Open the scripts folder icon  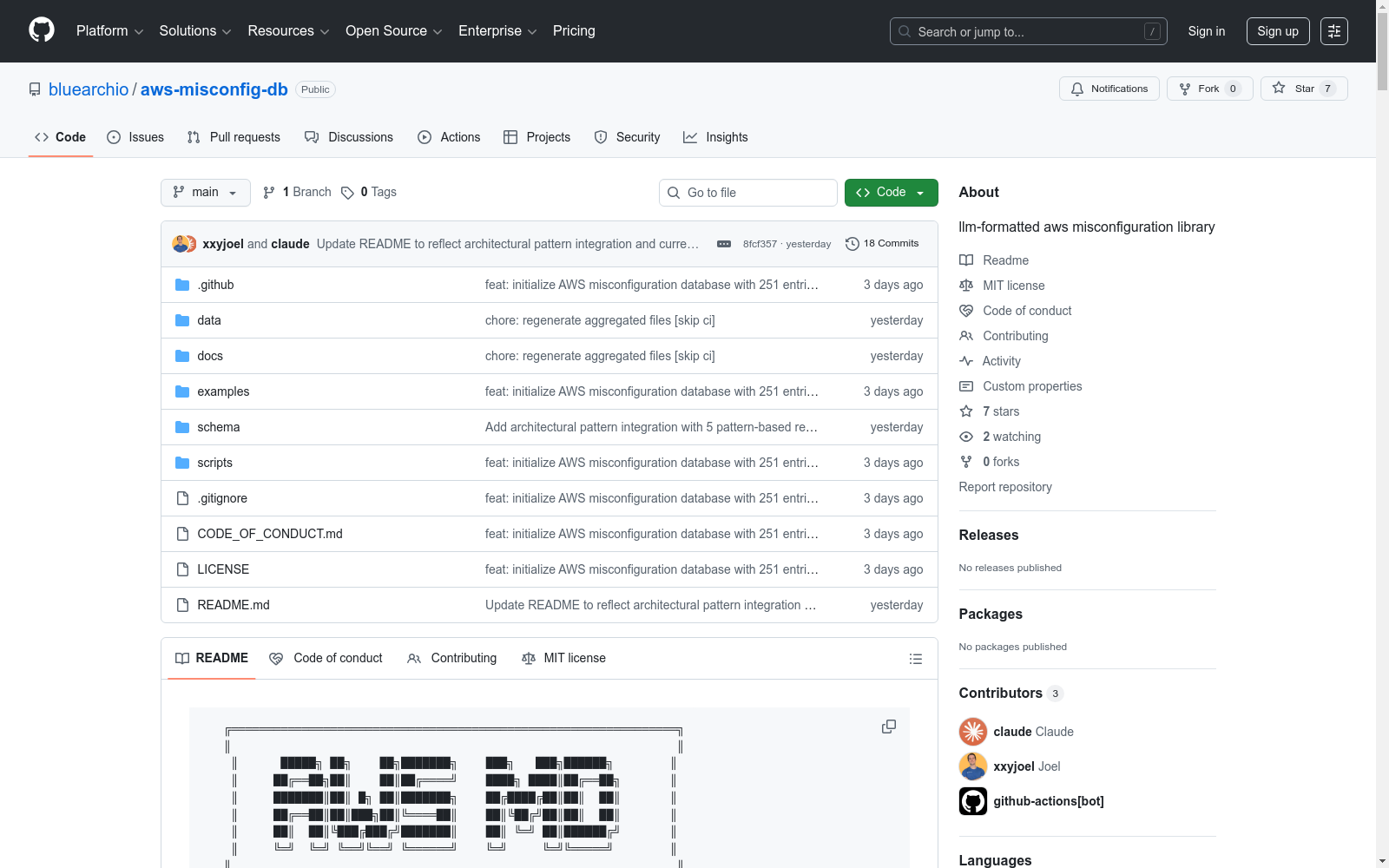(182, 463)
